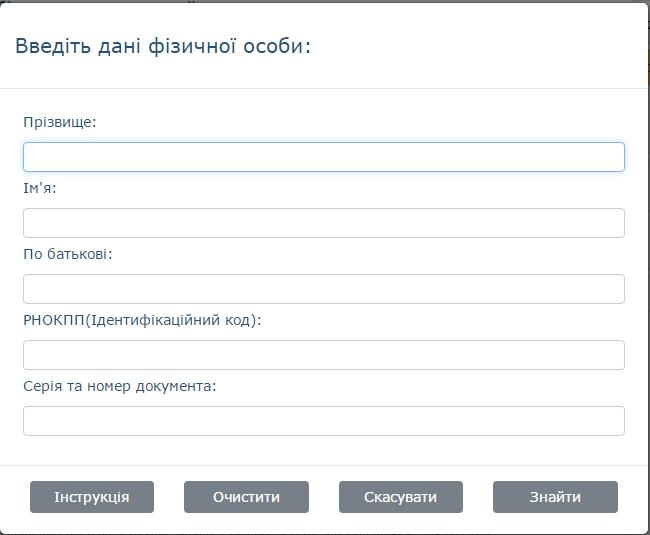Activate the document series and number textbox
This screenshot has width=650, height=535.
pyautogui.click(x=323, y=421)
